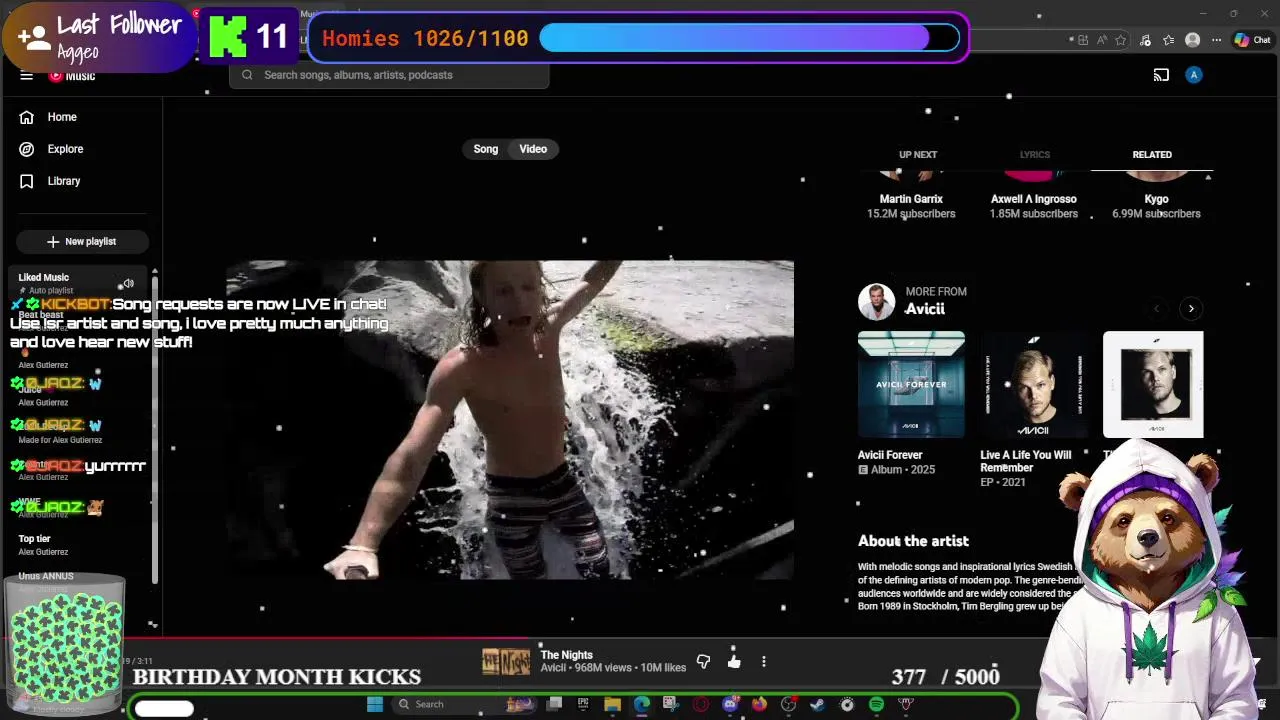This screenshot has height=720, width=1280.
Task: Open Spotify from the taskbar
Action: pos(876,704)
